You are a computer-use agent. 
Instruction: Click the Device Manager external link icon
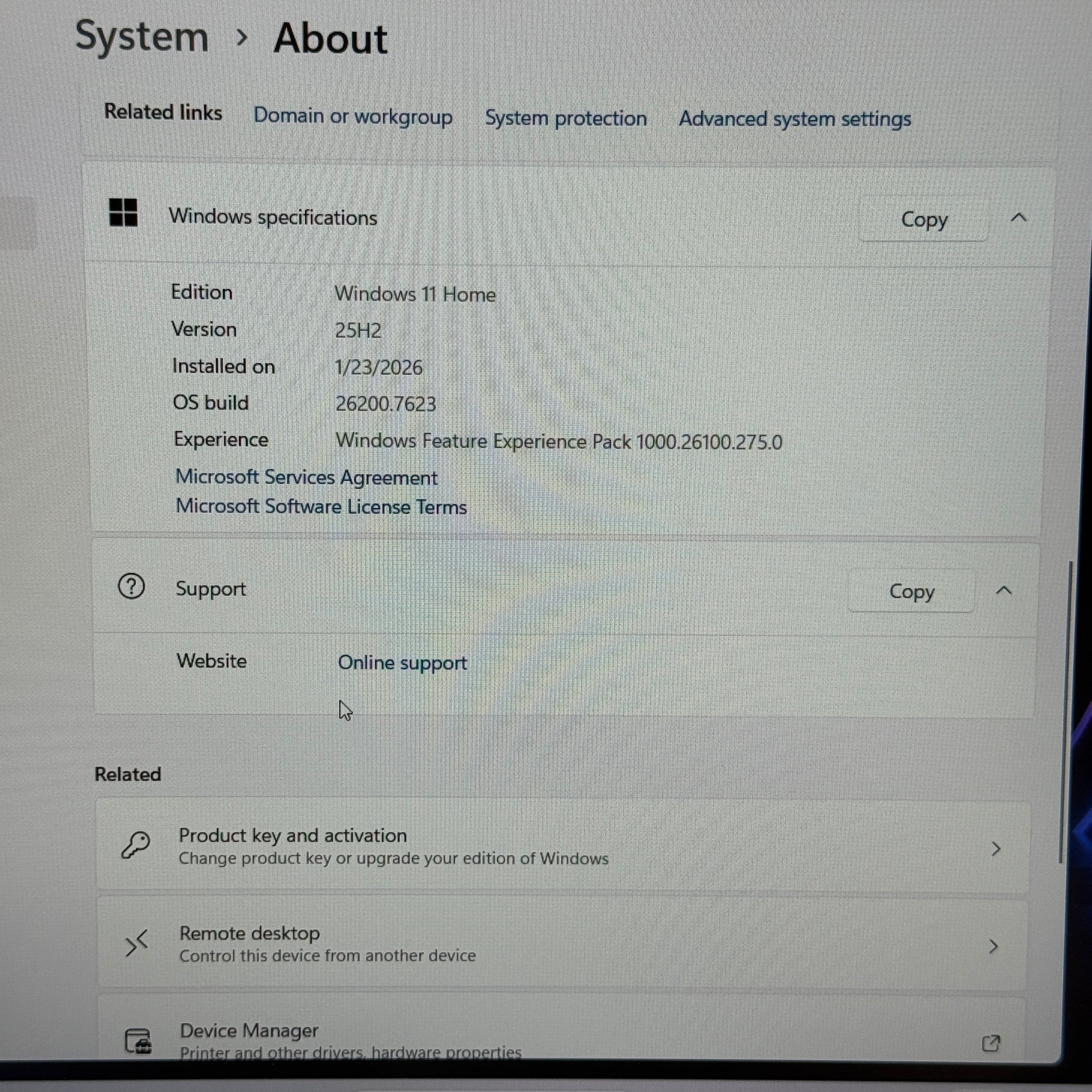[x=991, y=1043]
